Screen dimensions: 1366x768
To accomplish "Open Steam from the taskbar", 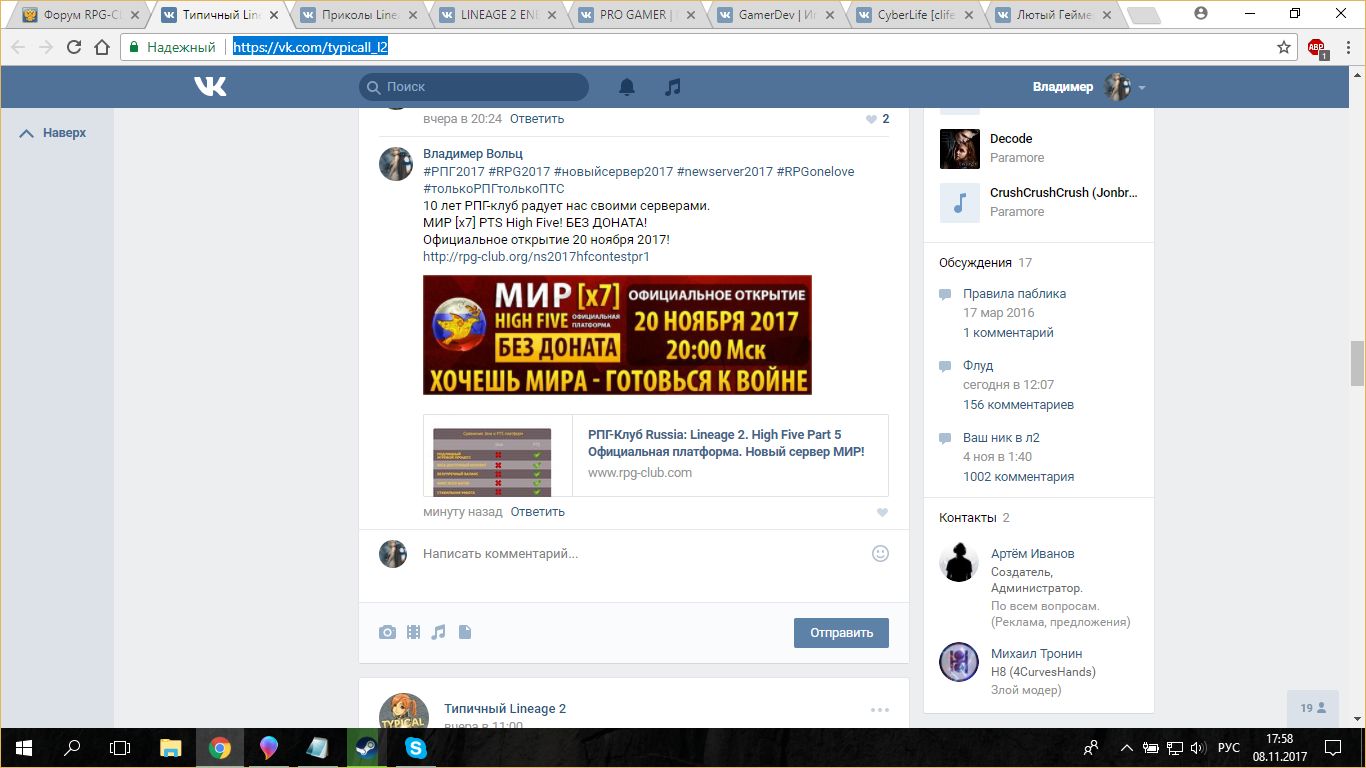I will click(366, 748).
